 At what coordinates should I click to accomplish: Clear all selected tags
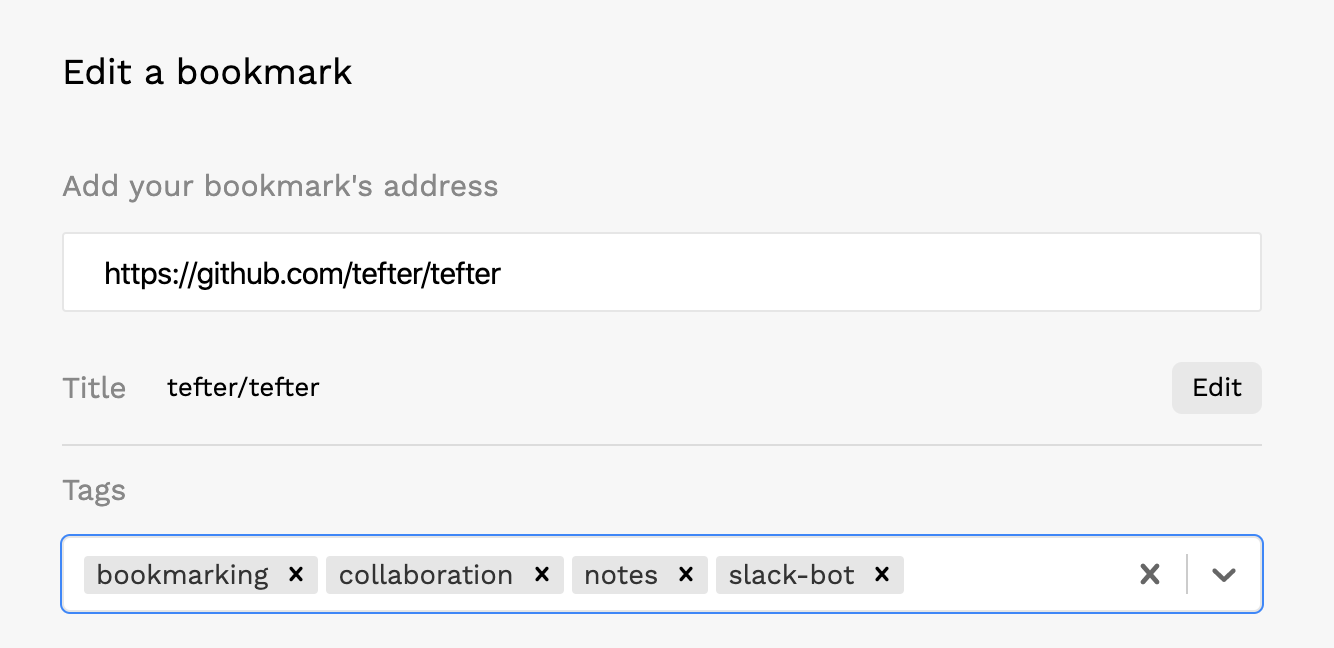click(x=1150, y=574)
